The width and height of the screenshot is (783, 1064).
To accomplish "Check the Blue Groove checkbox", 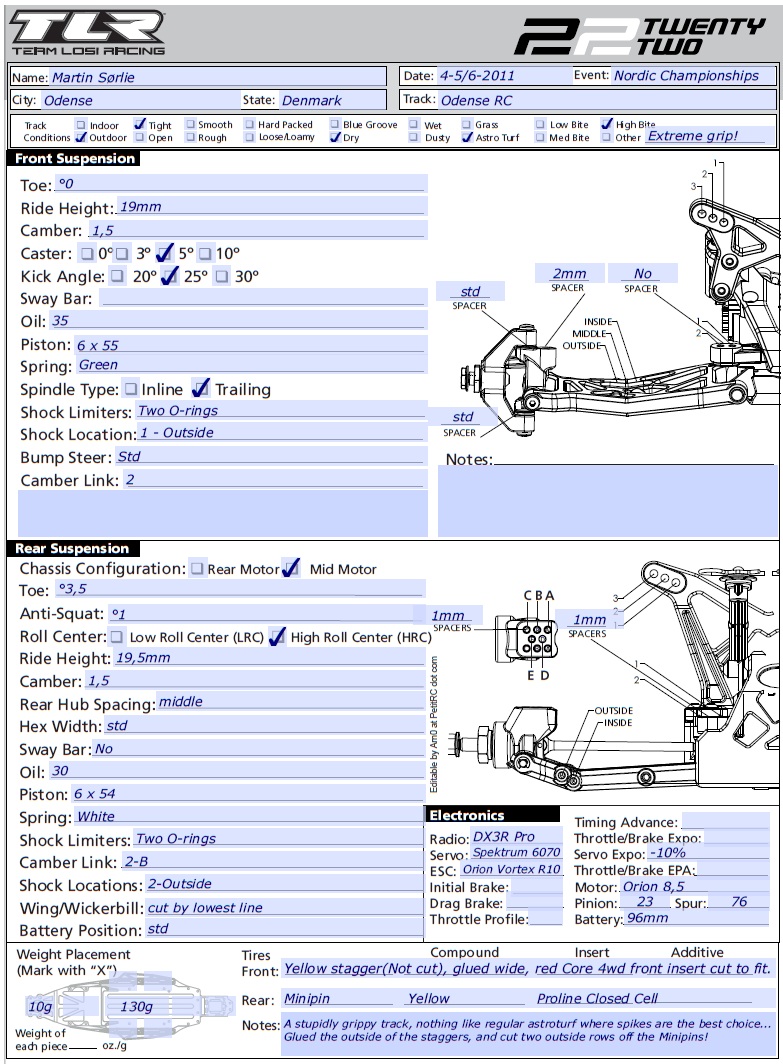I will pyautogui.click(x=335, y=124).
